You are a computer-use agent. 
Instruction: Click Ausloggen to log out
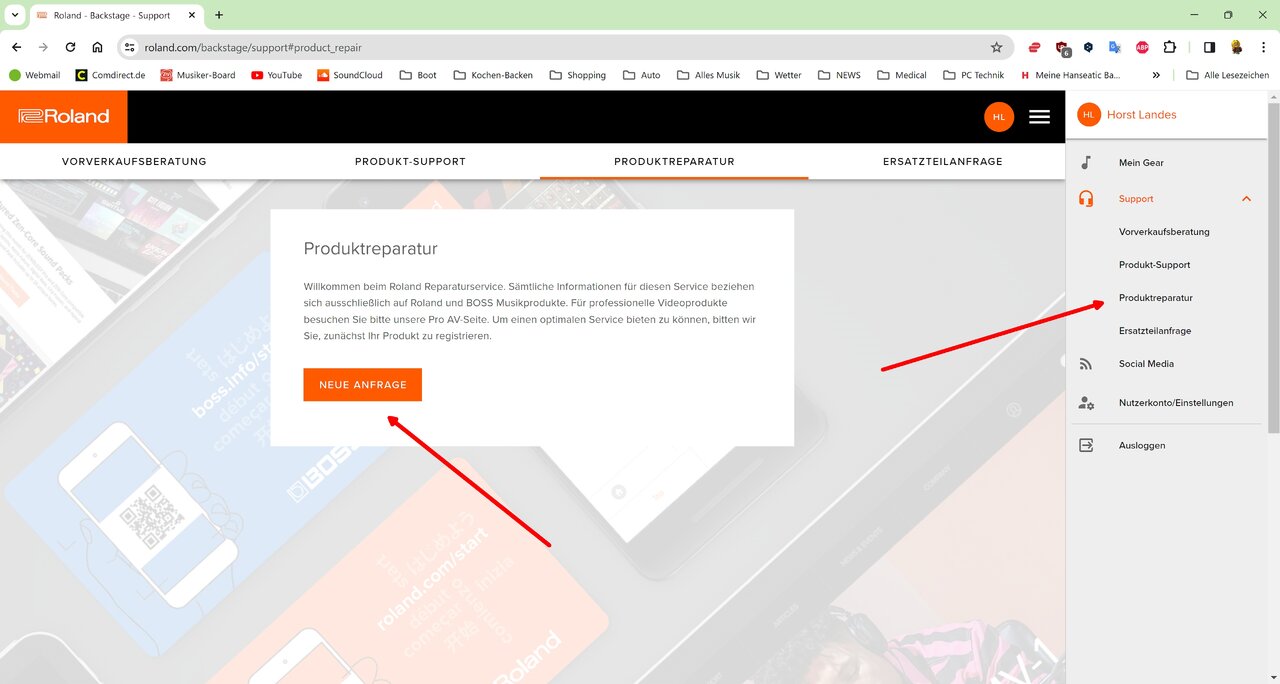pyautogui.click(x=1142, y=445)
